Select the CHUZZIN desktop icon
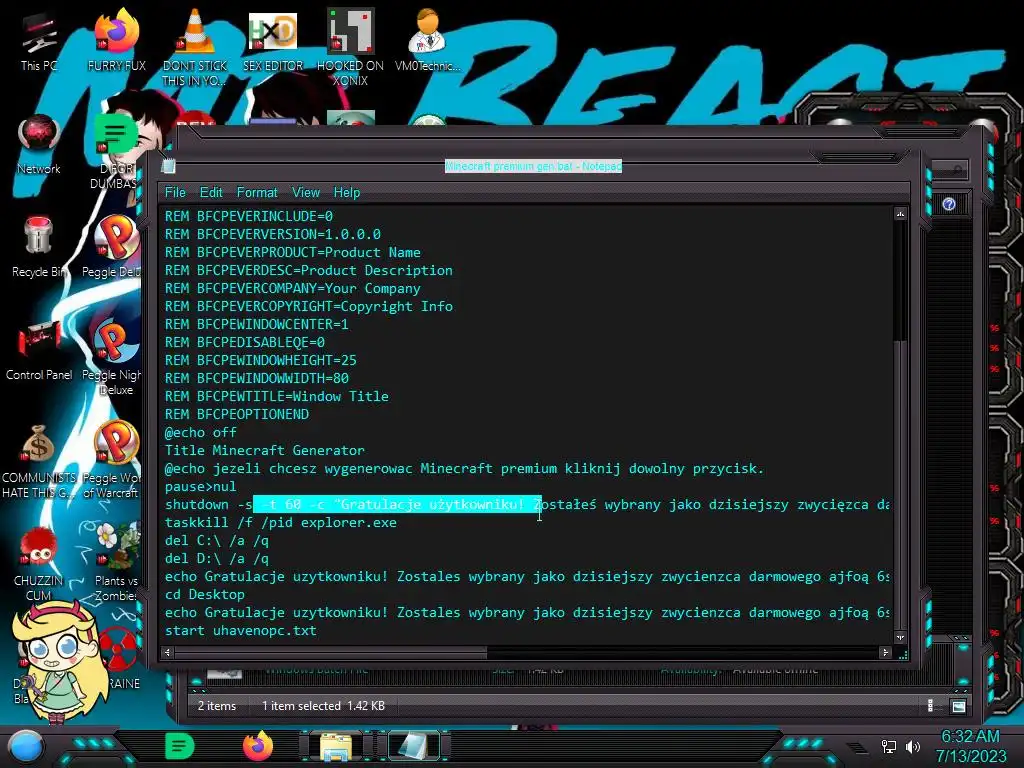1024x768 pixels. click(x=39, y=564)
